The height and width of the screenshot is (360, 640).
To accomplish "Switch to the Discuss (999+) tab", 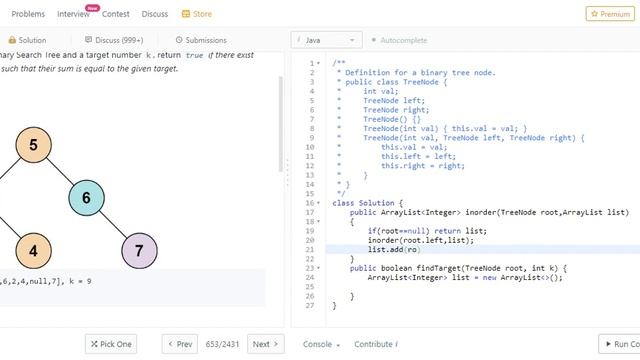I will point(114,40).
